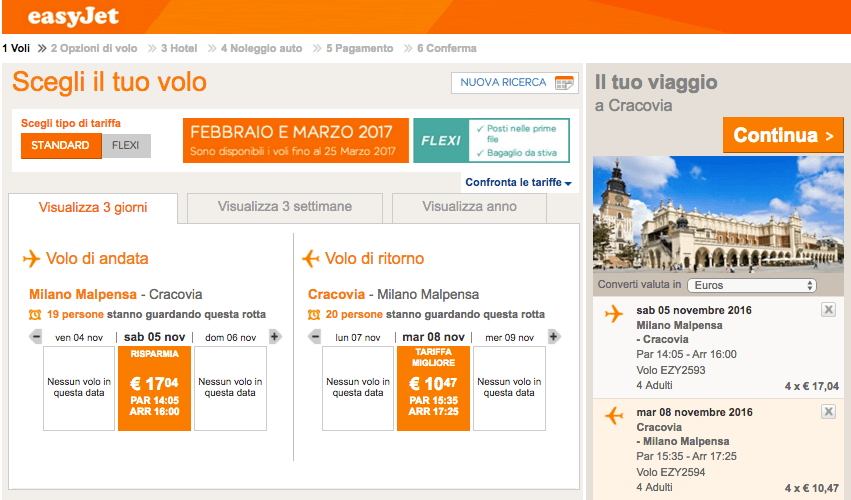The height and width of the screenshot is (500, 851).
Task: Click the Cracovia destination photo
Action: pos(718,212)
